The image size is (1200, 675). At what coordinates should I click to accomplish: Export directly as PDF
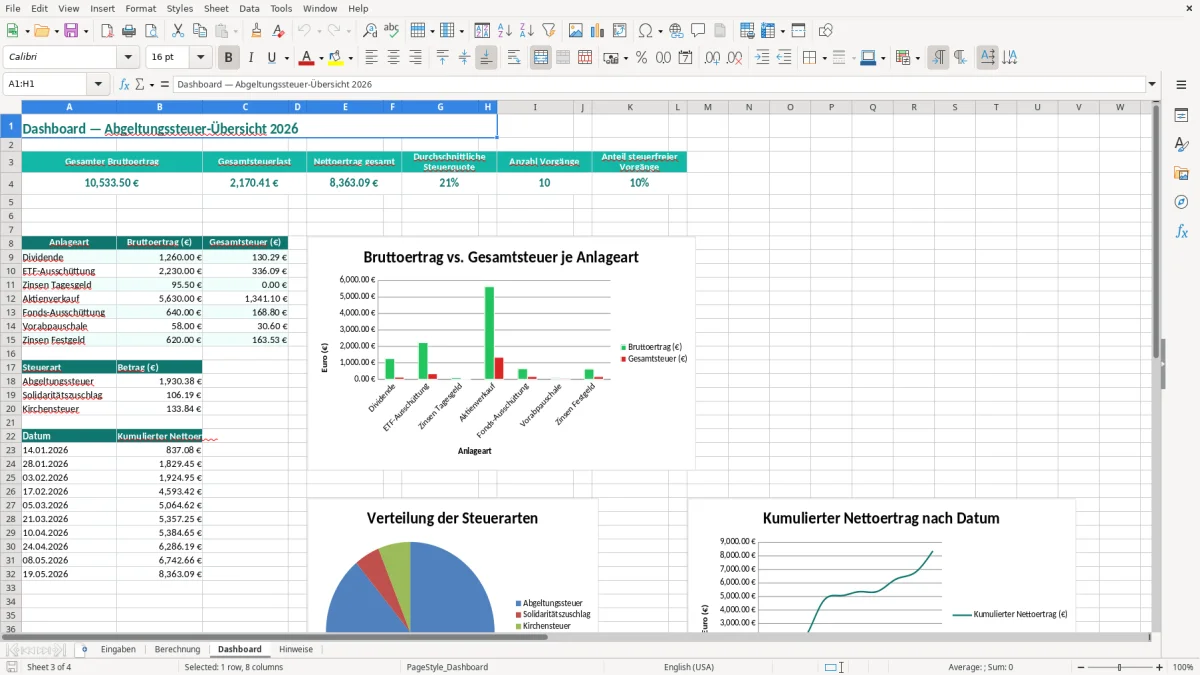coord(107,31)
